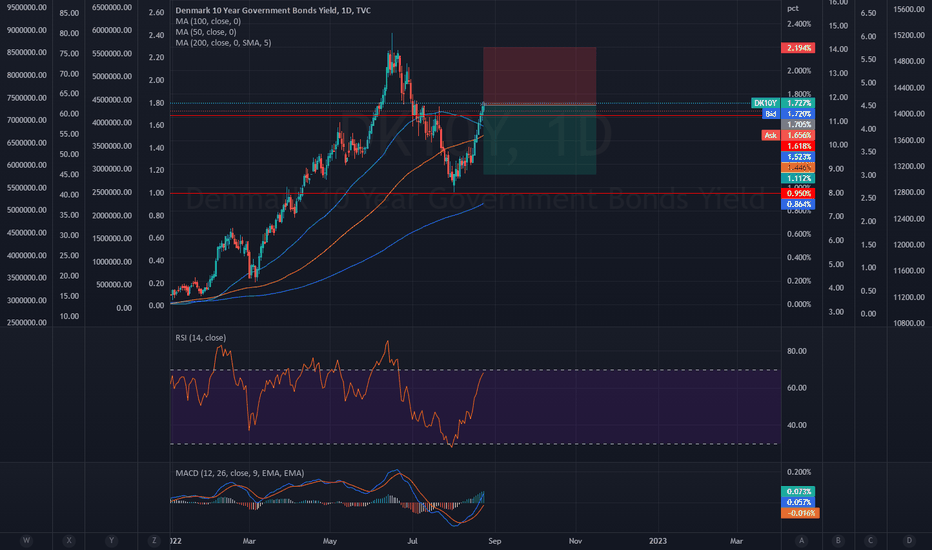Screen dimensions: 932x550
Task: Click the 40.00 level on RSI scale
Action: click(796, 425)
